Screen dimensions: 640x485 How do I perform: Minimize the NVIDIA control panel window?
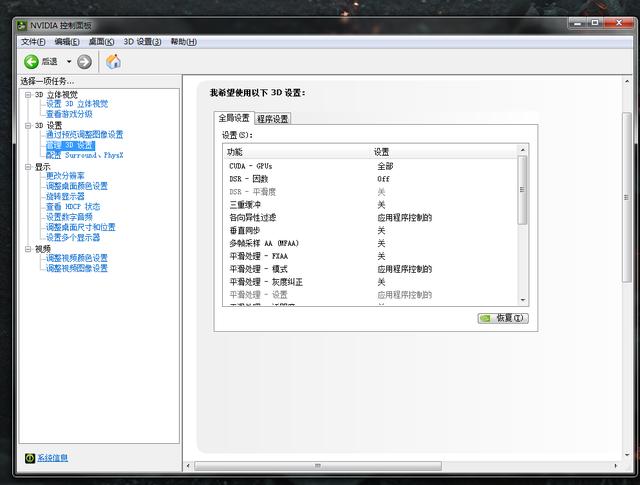click(578, 23)
